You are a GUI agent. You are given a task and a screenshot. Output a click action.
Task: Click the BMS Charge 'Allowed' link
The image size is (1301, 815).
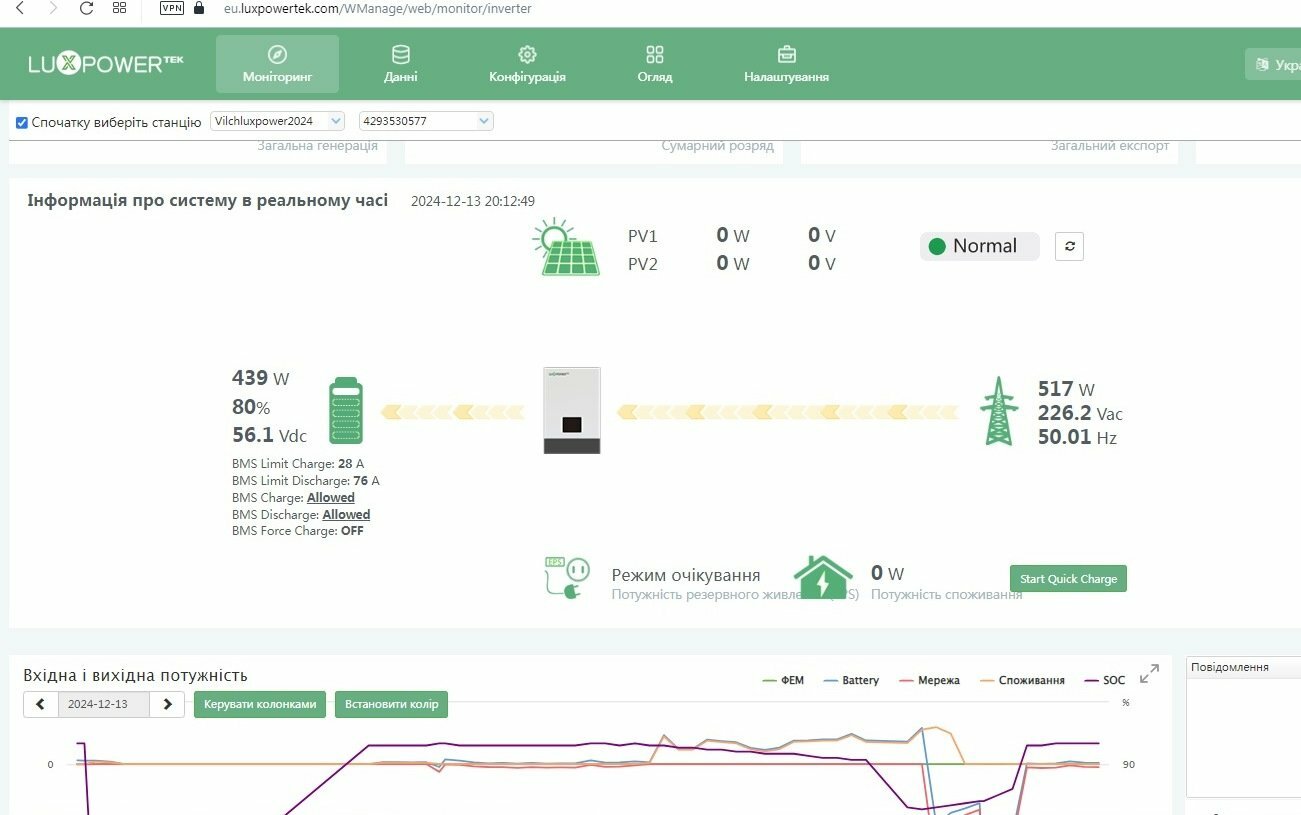(331, 497)
